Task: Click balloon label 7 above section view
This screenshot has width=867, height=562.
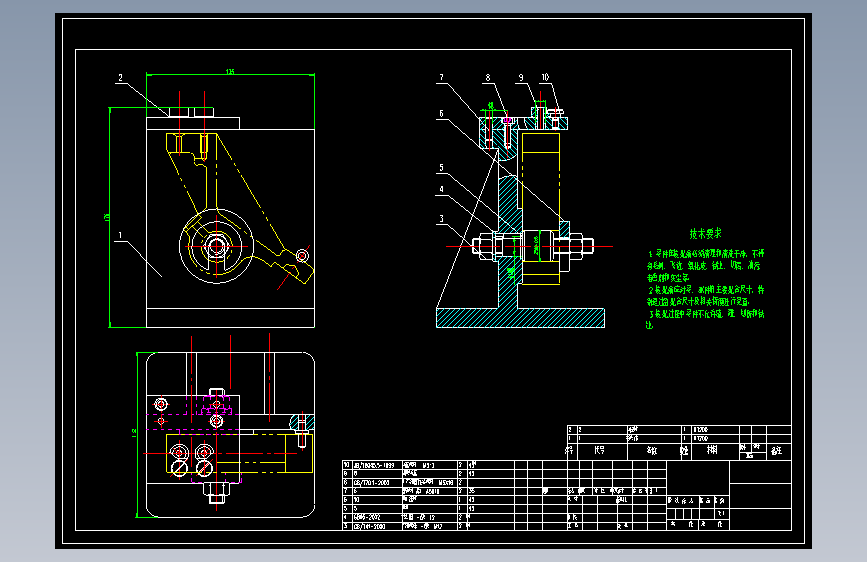Action: click(441, 77)
